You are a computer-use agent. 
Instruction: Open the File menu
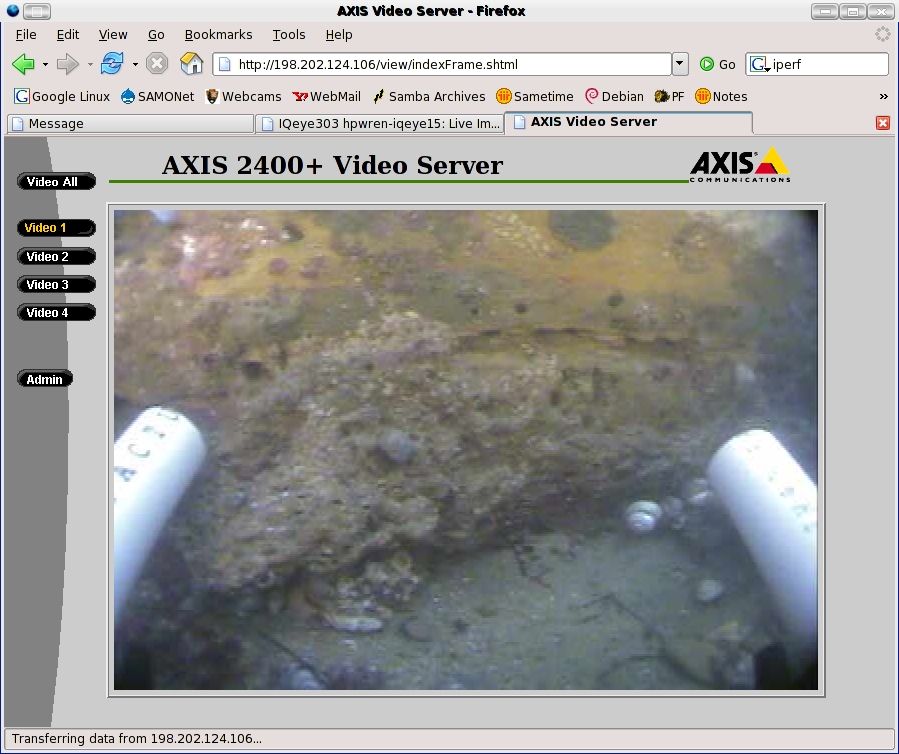26,34
